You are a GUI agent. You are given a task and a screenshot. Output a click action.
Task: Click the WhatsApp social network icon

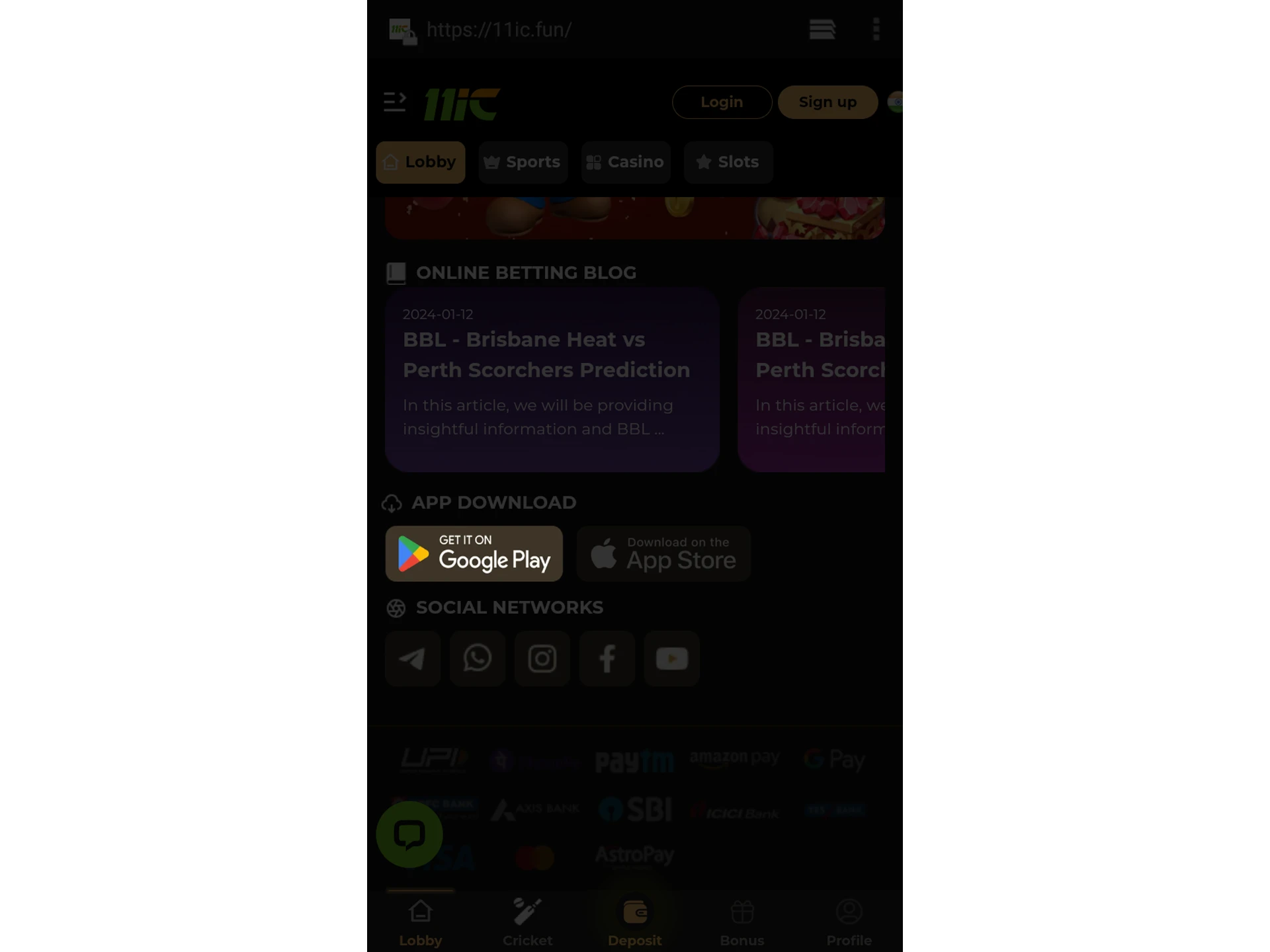pyautogui.click(x=477, y=658)
